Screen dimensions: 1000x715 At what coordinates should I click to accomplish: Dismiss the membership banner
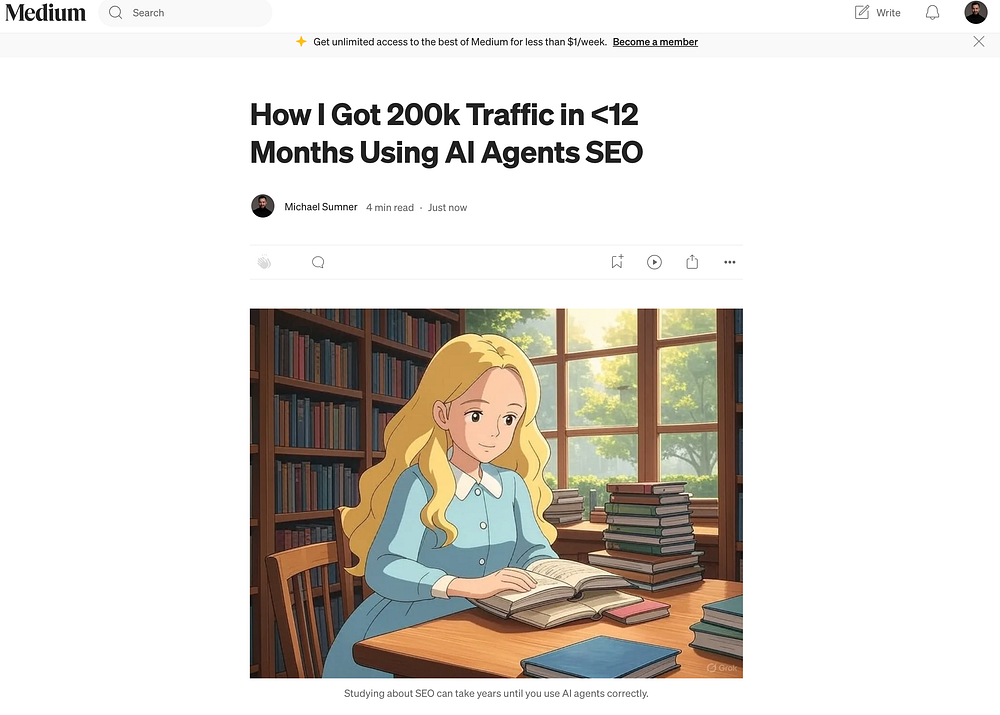click(x=978, y=41)
